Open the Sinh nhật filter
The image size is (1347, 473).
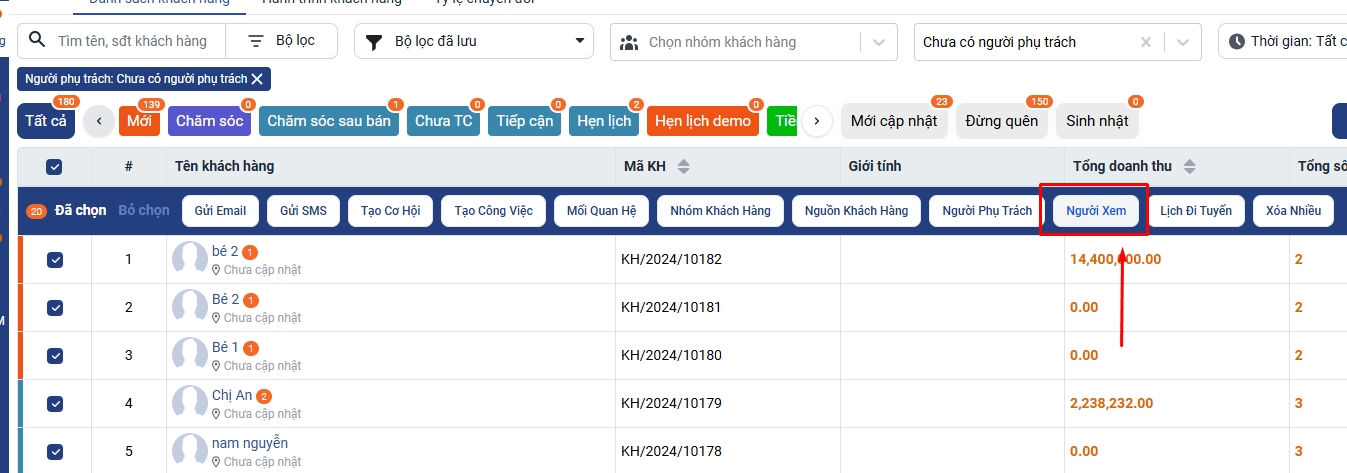pos(1097,121)
